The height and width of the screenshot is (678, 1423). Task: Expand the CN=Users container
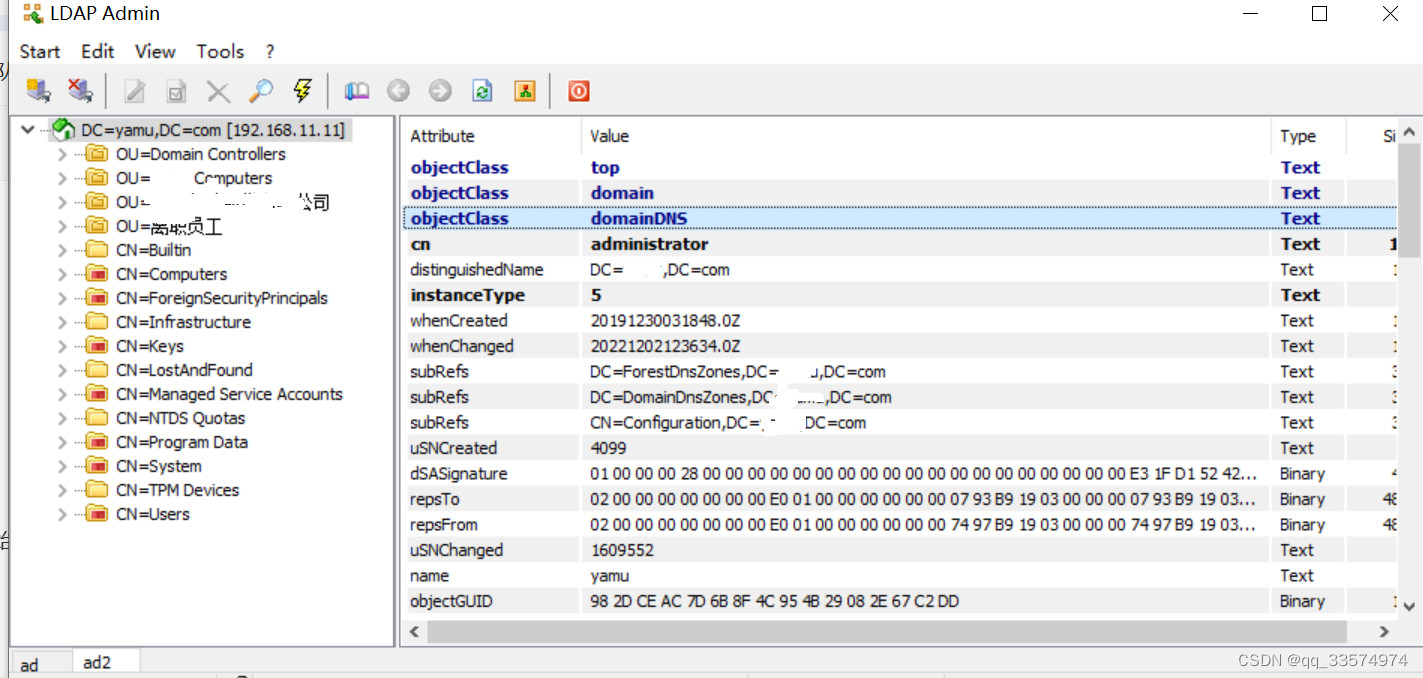coord(60,514)
